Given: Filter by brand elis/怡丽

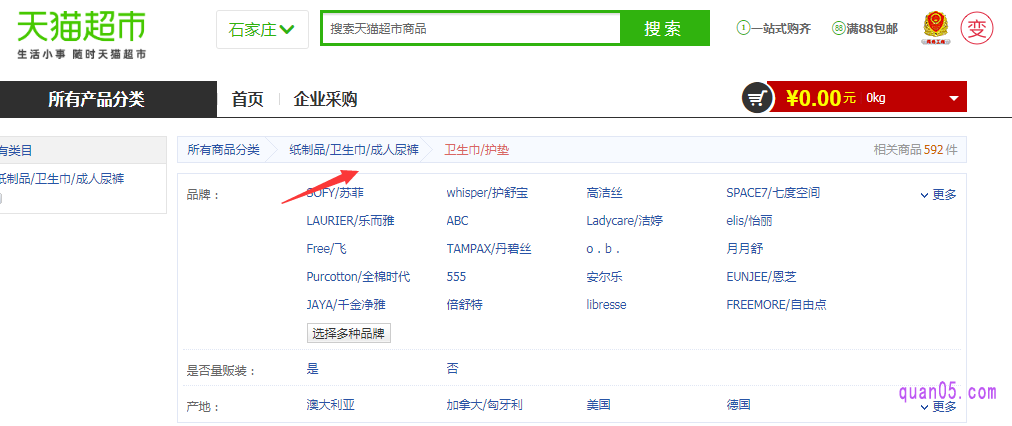Looking at the screenshot, I should pyautogui.click(x=749, y=221).
